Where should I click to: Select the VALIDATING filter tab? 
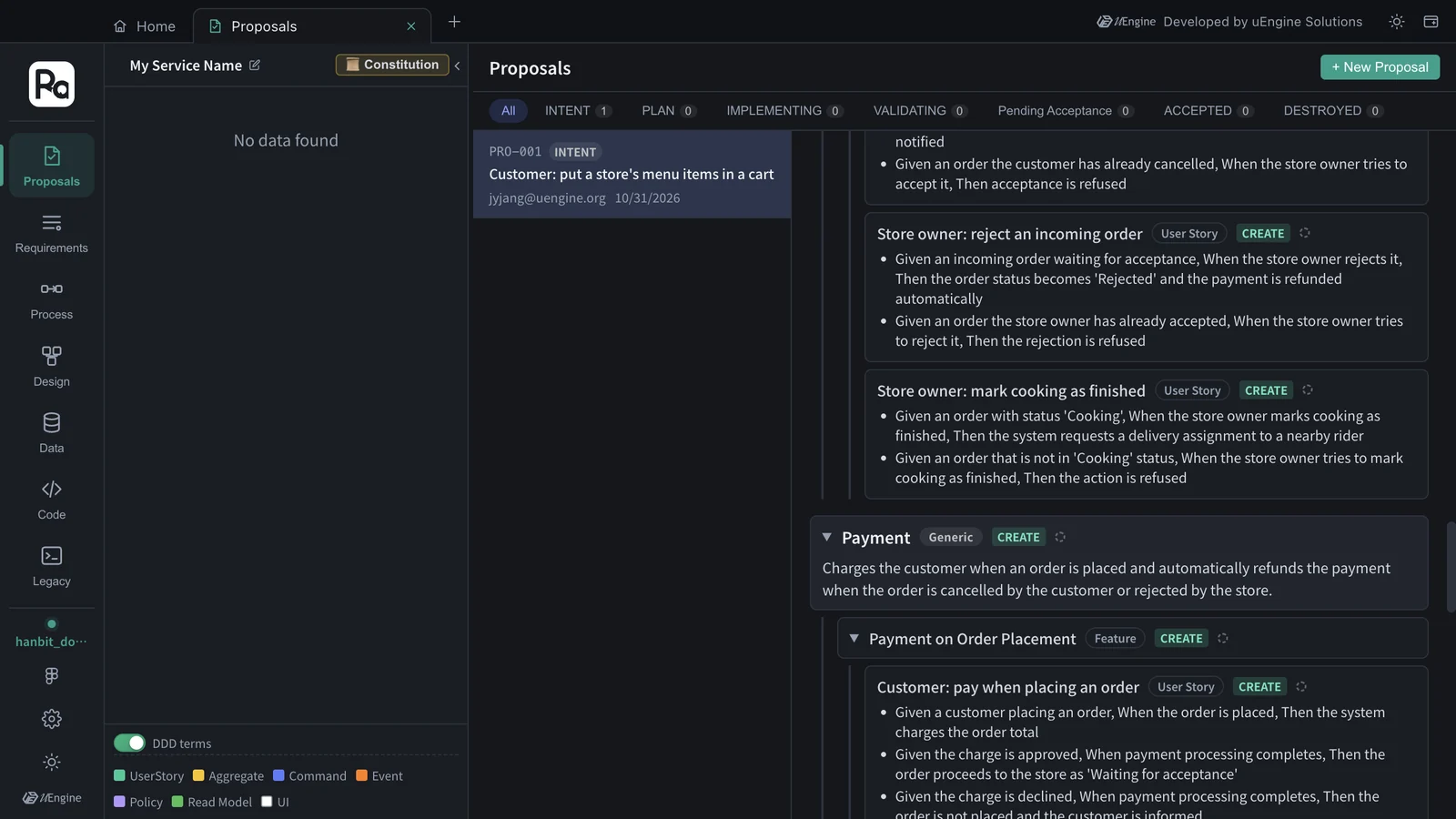click(920, 111)
